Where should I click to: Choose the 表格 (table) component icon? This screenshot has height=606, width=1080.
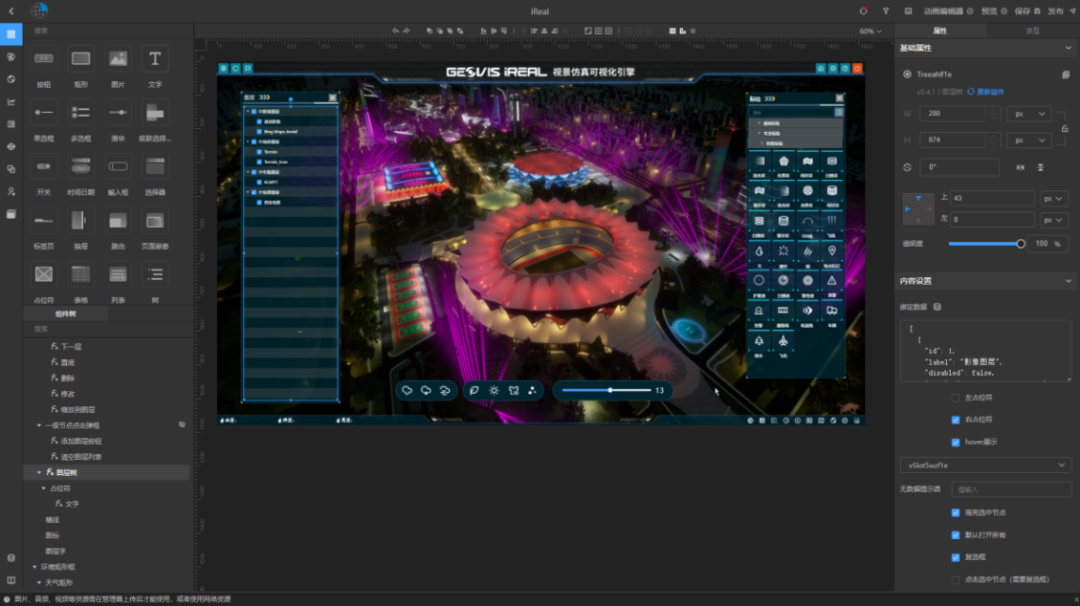coord(80,274)
